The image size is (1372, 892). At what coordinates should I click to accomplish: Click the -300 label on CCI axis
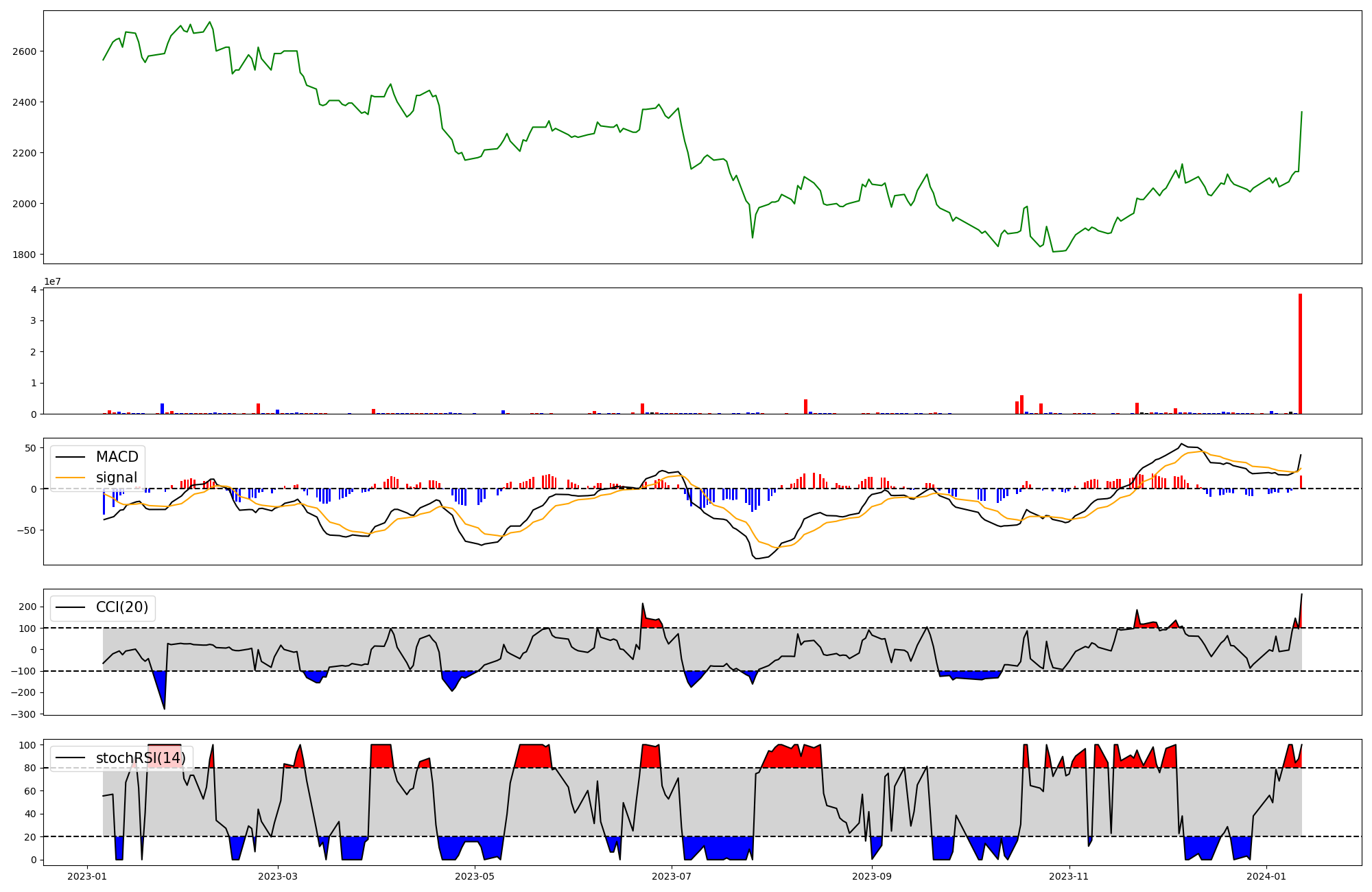pos(24,714)
